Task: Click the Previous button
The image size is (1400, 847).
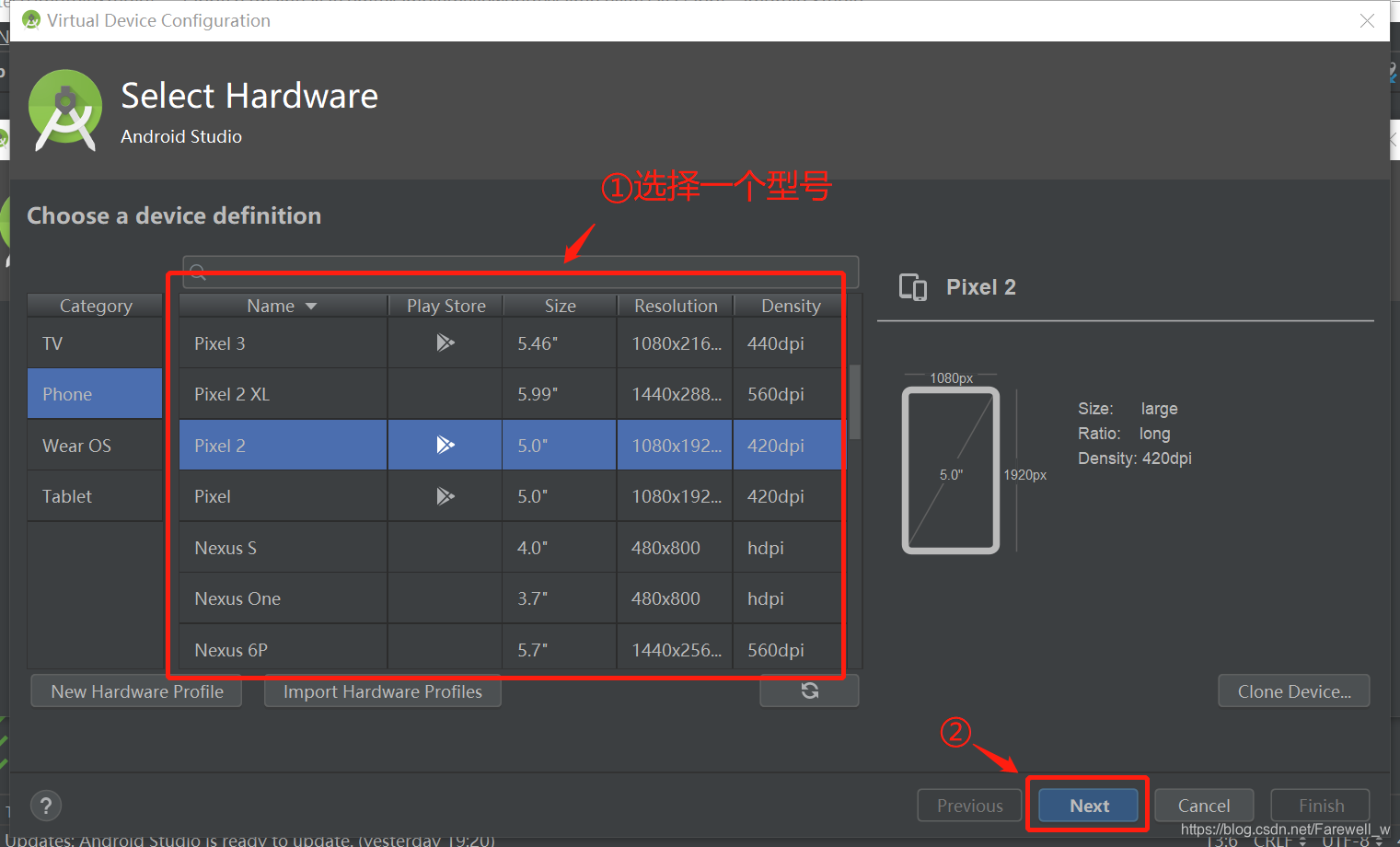Action: click(970, 806)
